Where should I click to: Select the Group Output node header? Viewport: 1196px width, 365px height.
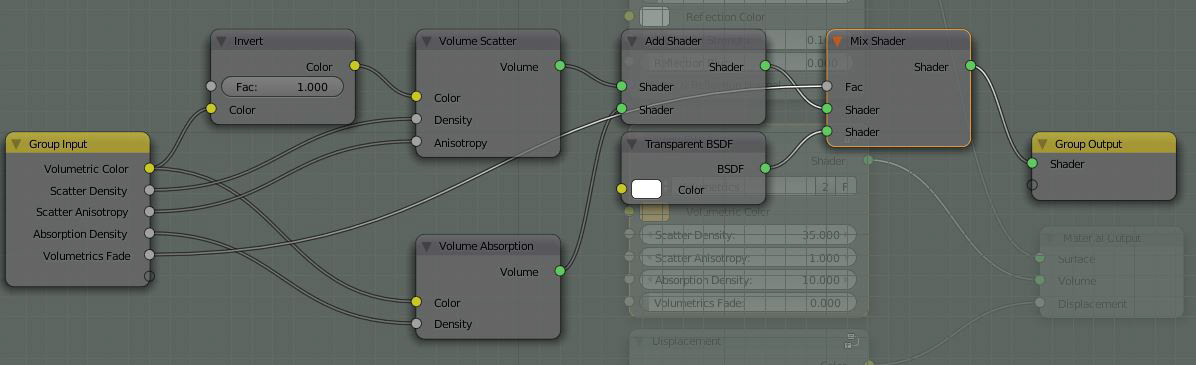coord(1104,143)
